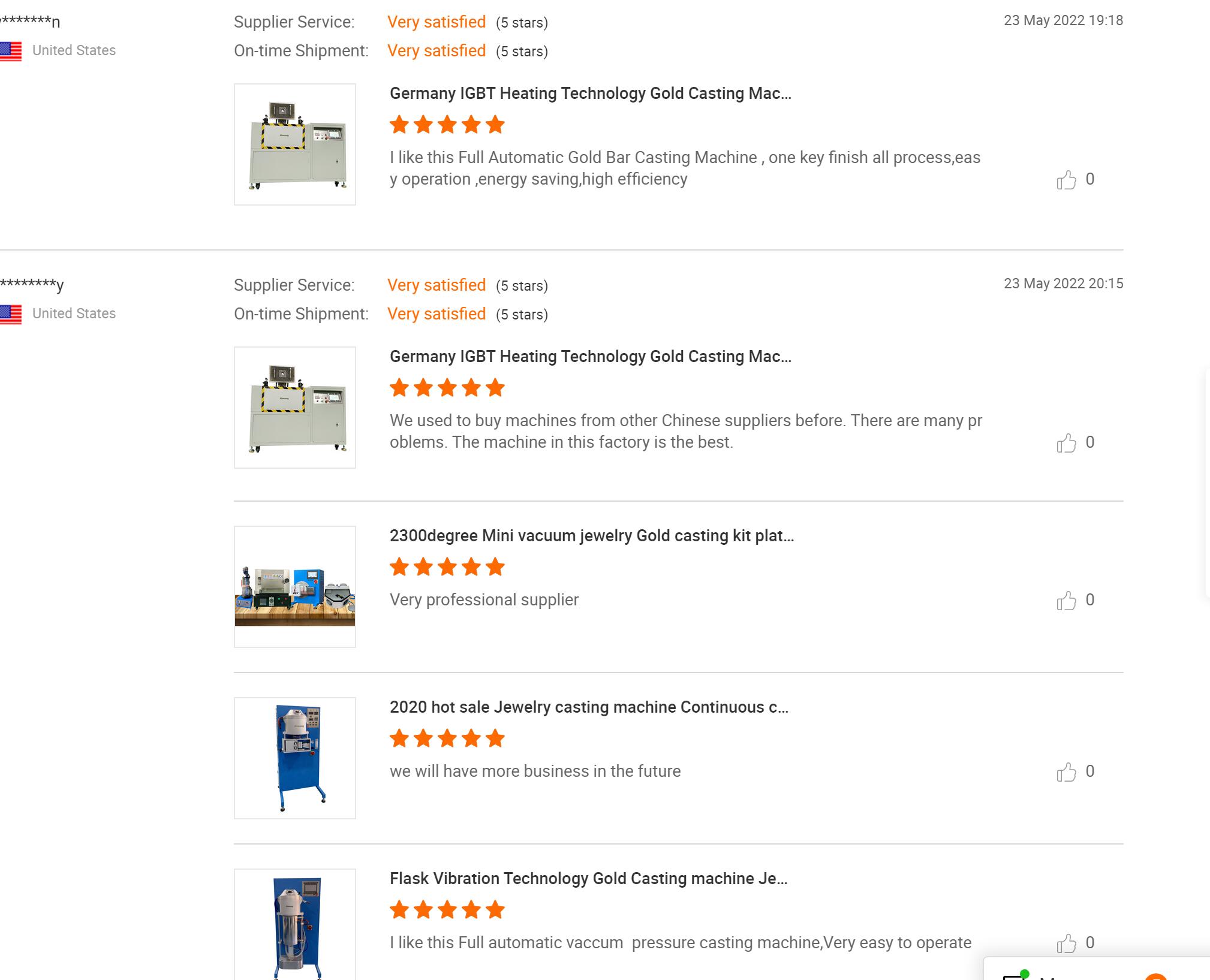Like the 'Very professional supplier' review
The width and height of the screenshot is (1210, 980).
pos(1066,601)
